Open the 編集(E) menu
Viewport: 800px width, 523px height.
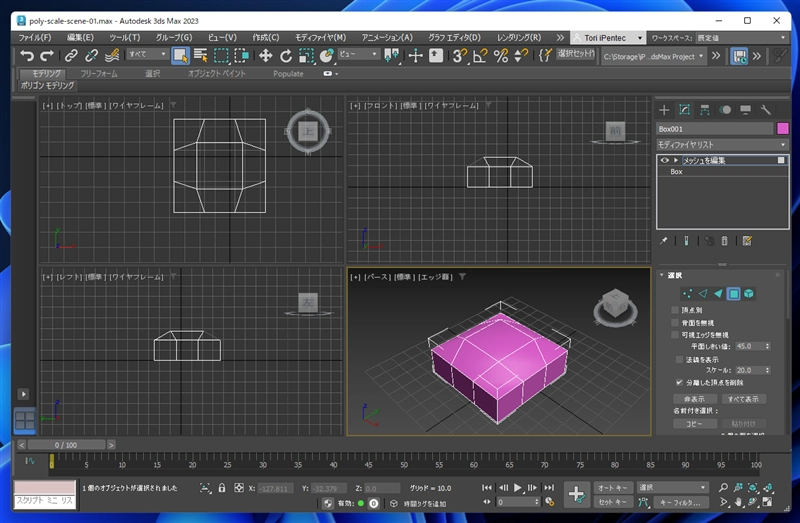(80, 38)
